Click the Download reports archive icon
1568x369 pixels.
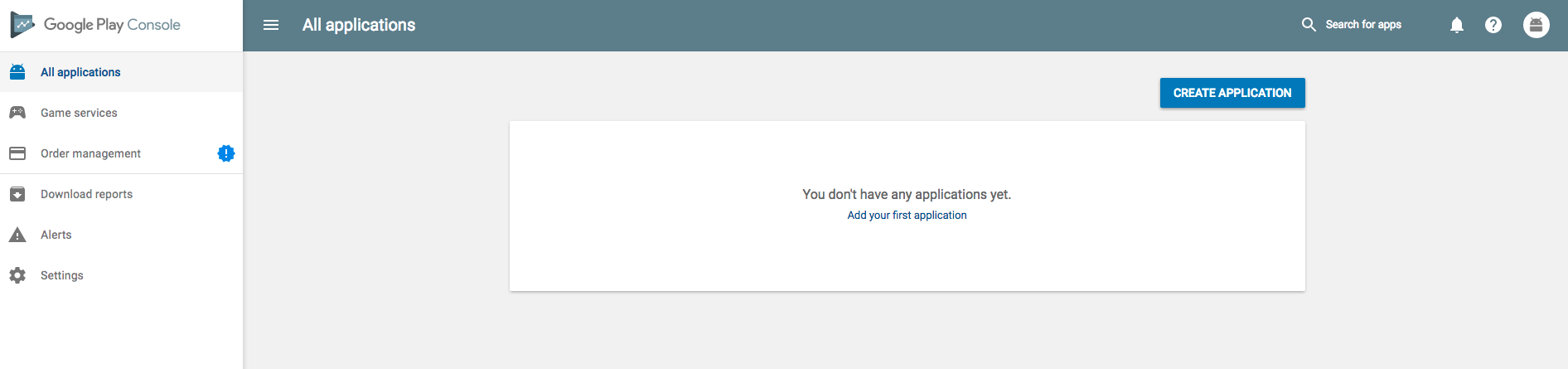17,194
